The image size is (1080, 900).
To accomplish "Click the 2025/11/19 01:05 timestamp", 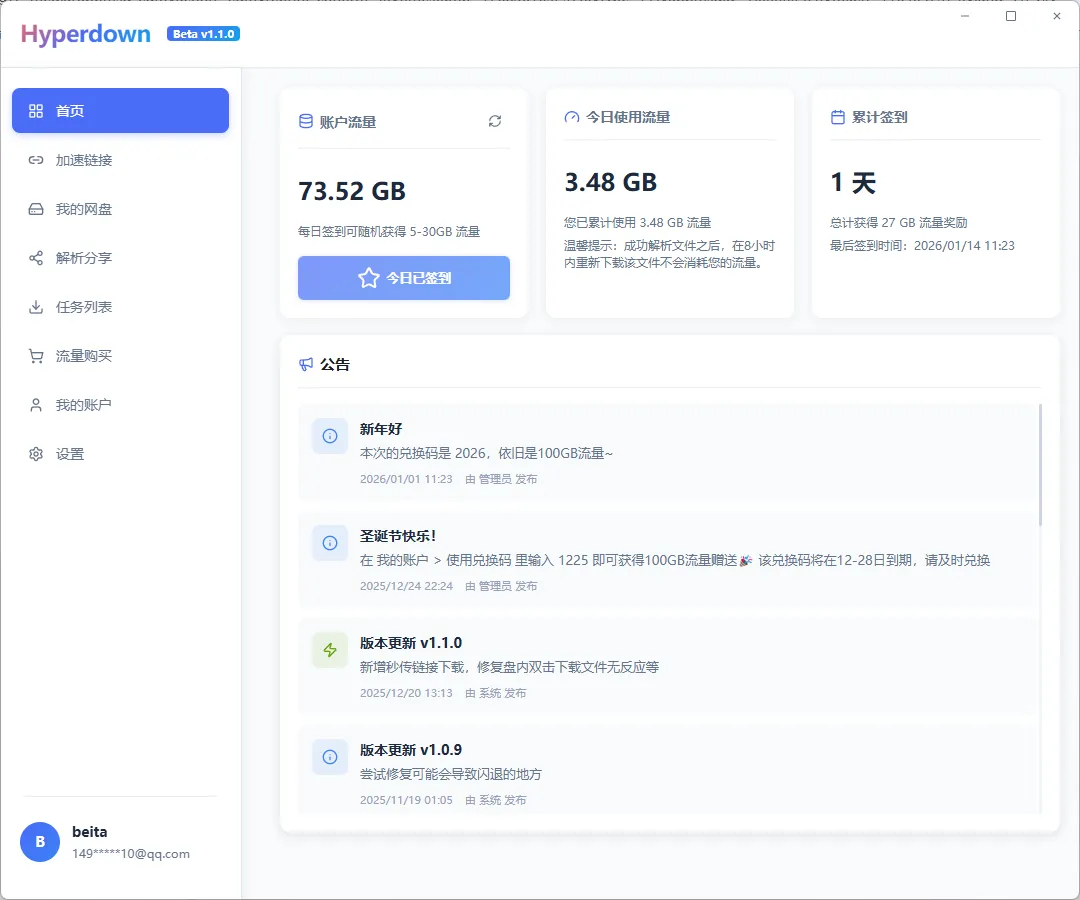I will pyautogui.click(x=406, y=800).
